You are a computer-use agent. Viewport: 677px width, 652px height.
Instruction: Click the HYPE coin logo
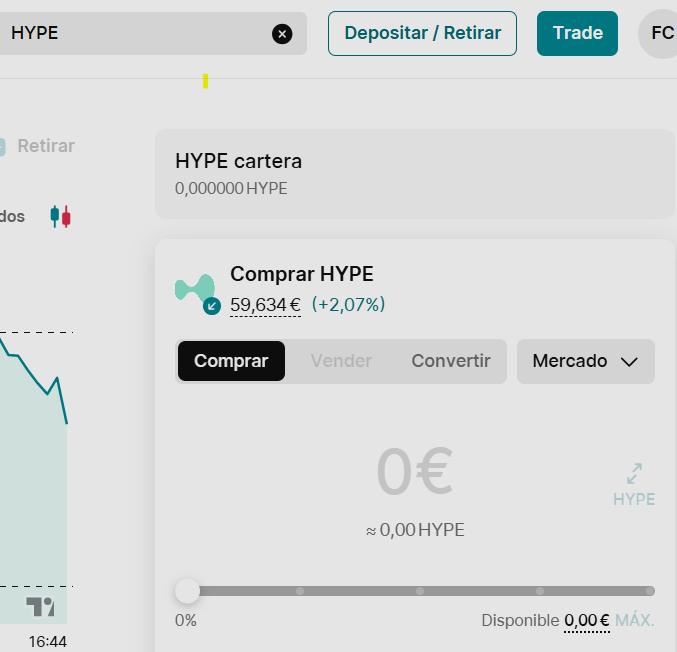click(x=195, y=288)
